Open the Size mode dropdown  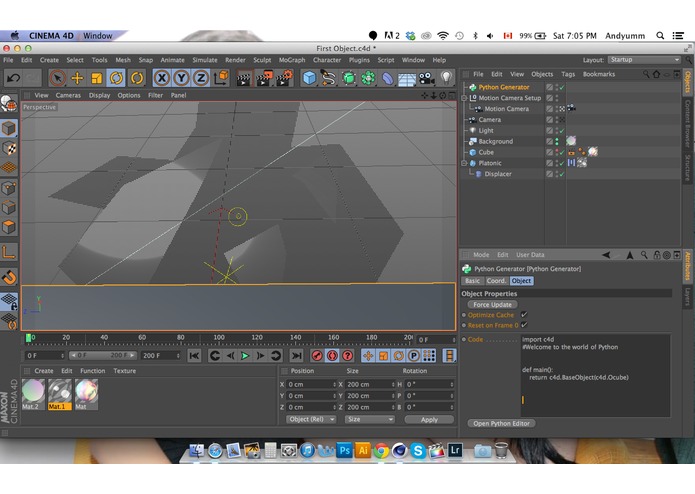point(370,419)
